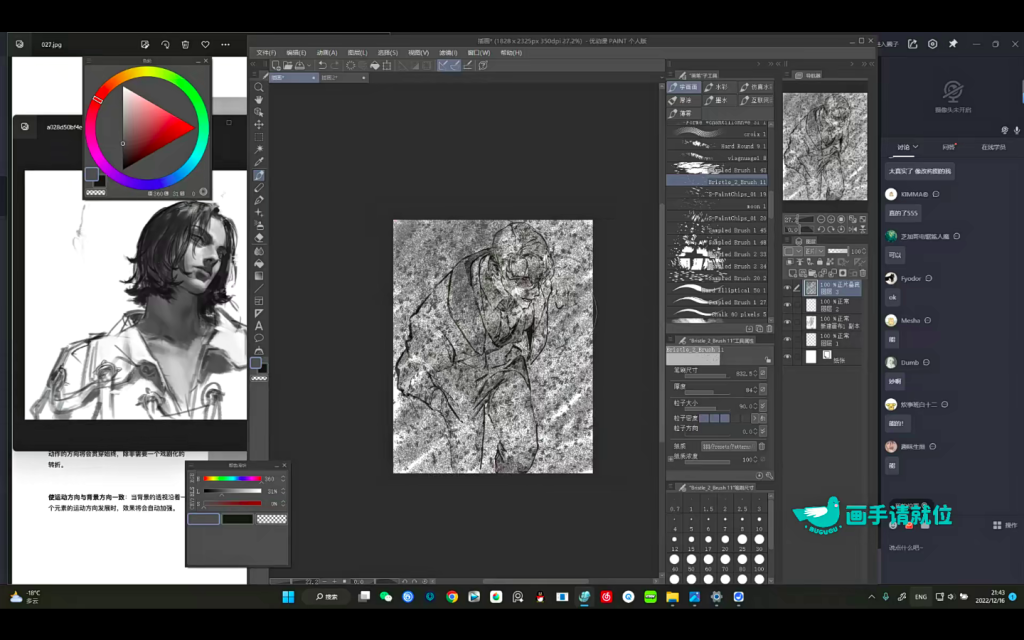Select the rectangular Selection marquee tool

coord(259,137)
